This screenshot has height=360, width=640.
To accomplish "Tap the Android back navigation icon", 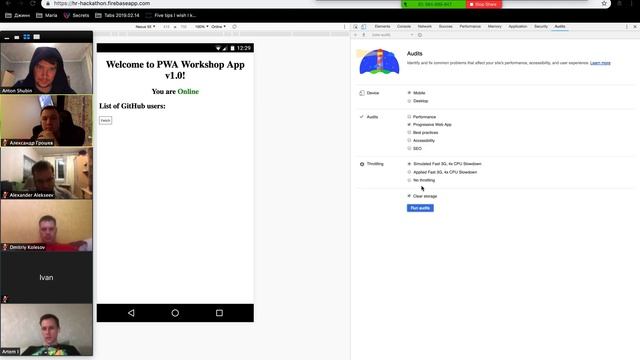I will pyautogui.click(x=131, y=313).
